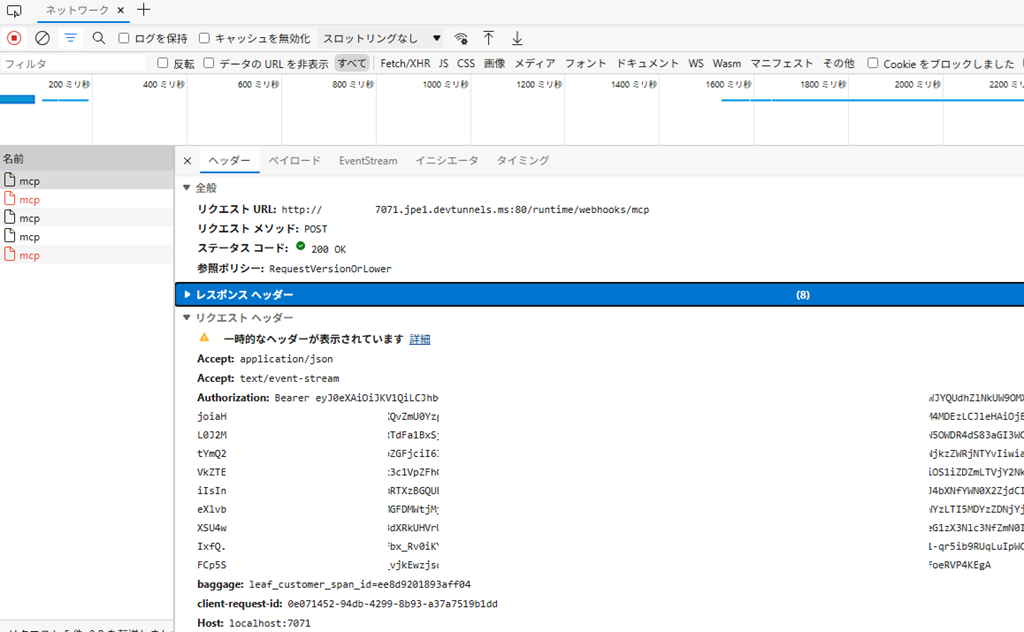The height and width of the screenshot is (632, 1024).
Task: Click RequestVersionOrLower policy value
Action: point(330,269)
